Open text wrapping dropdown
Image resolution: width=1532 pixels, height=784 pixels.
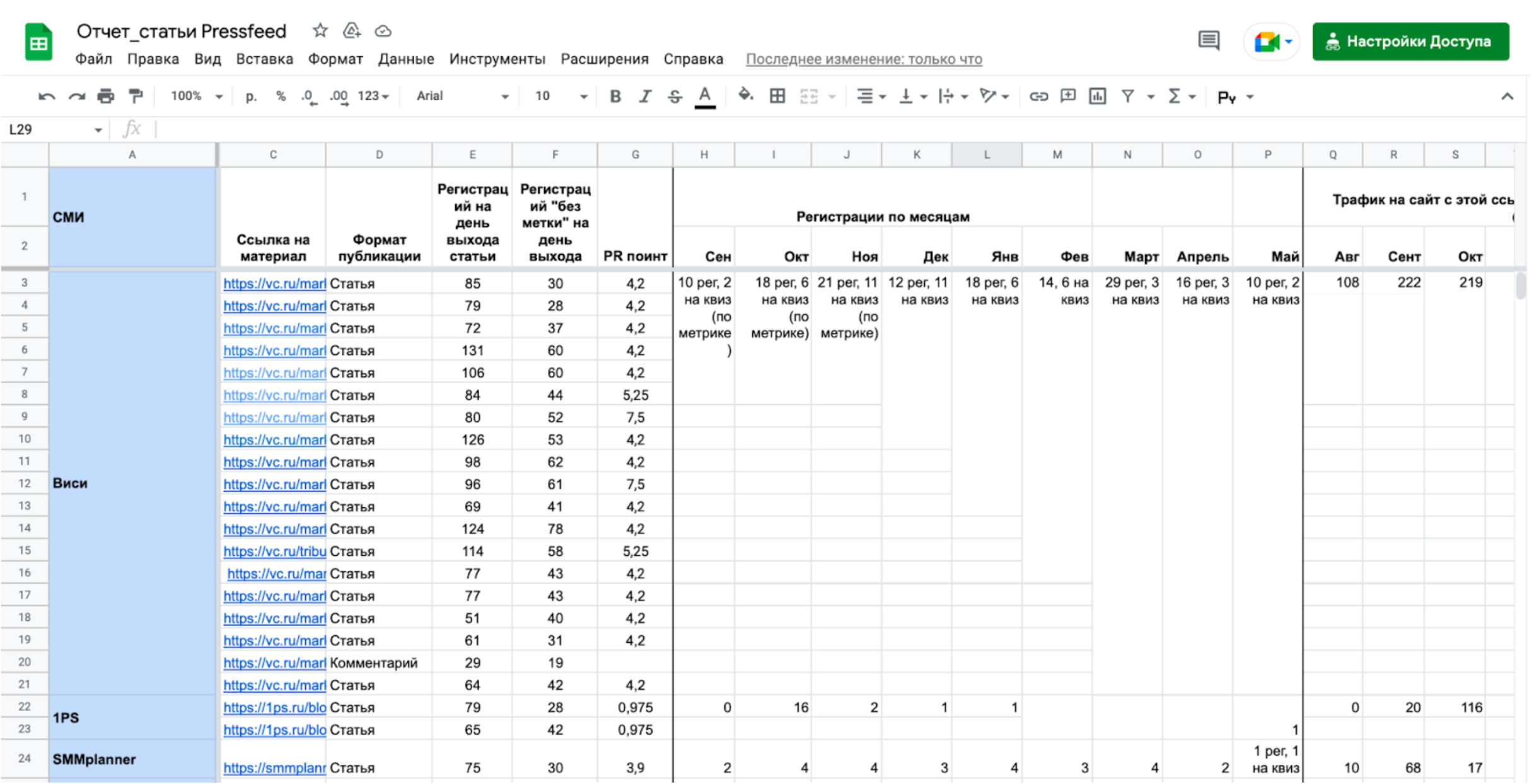(x=953, y=96)
